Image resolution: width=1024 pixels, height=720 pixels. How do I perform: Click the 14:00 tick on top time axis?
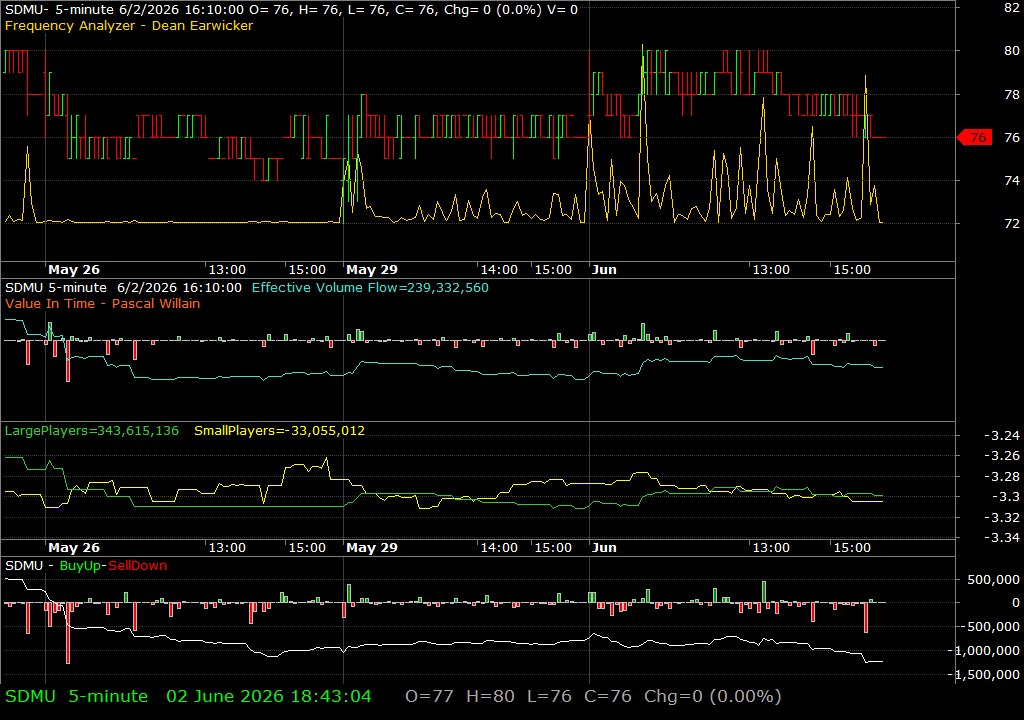tap(499, 269)
